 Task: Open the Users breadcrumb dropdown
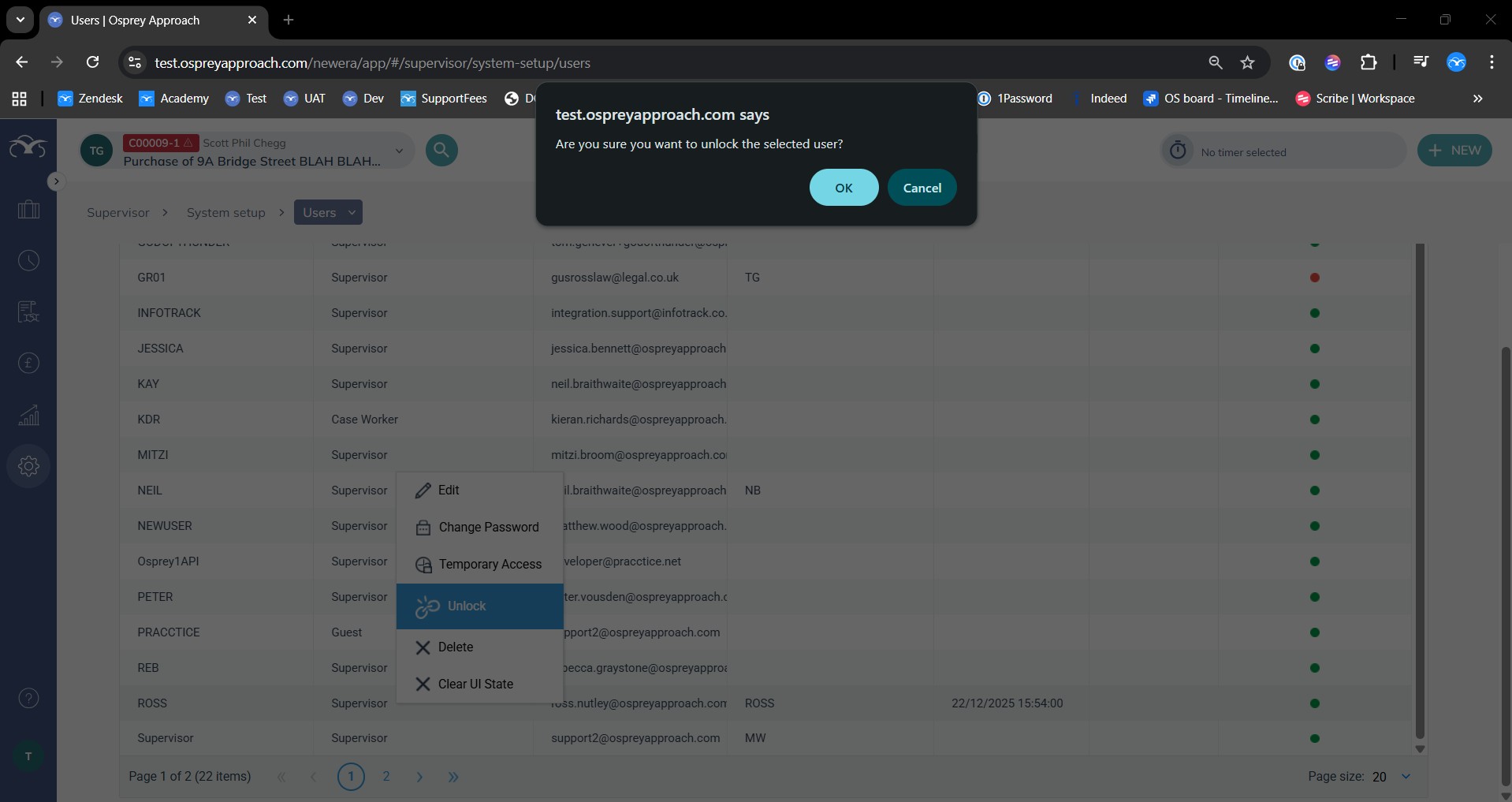[352, 212]
